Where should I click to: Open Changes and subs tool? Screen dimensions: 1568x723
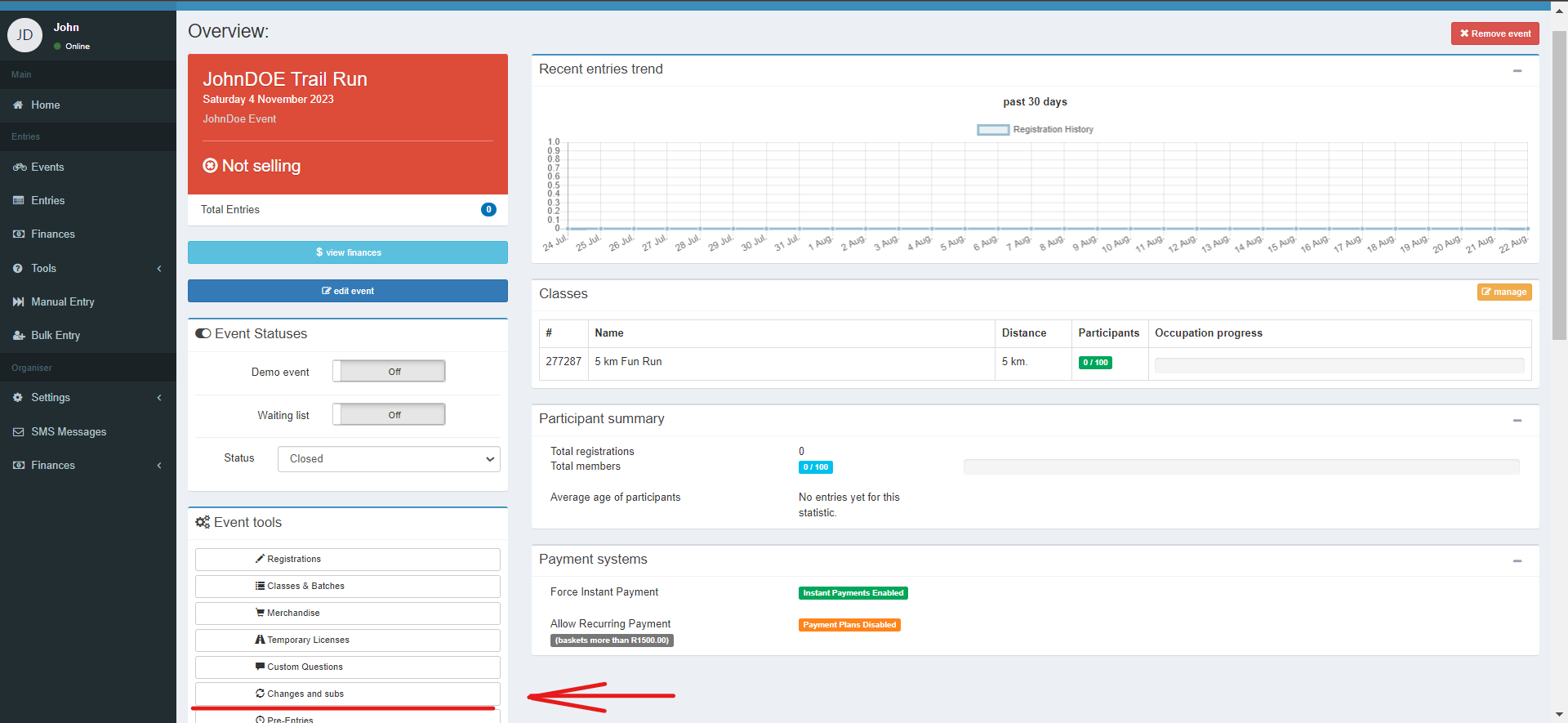click(x=348, y=694)
